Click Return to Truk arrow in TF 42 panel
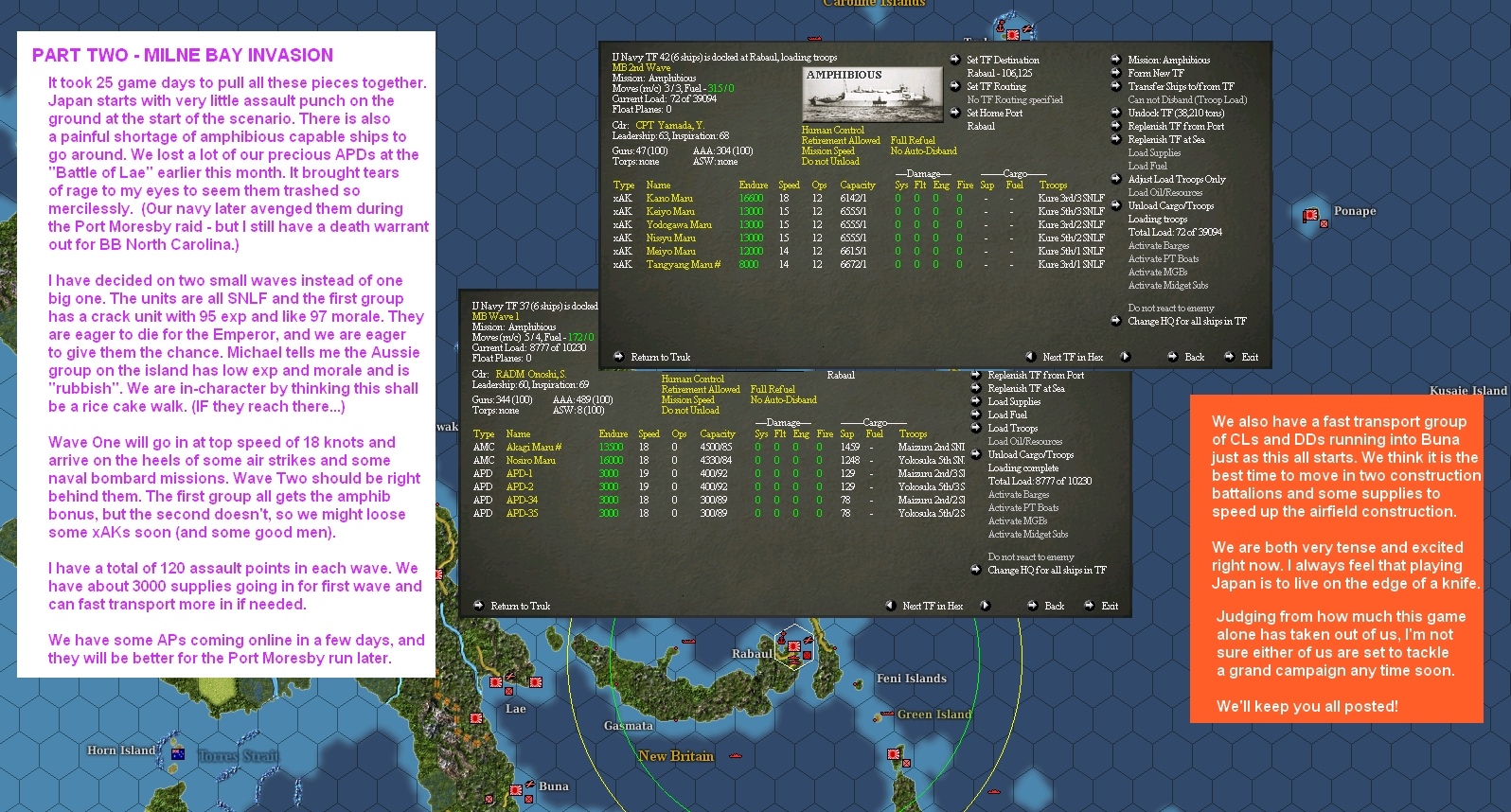Image resolution: width=1511 pixels, height=812 pixels. click(619, 357)
